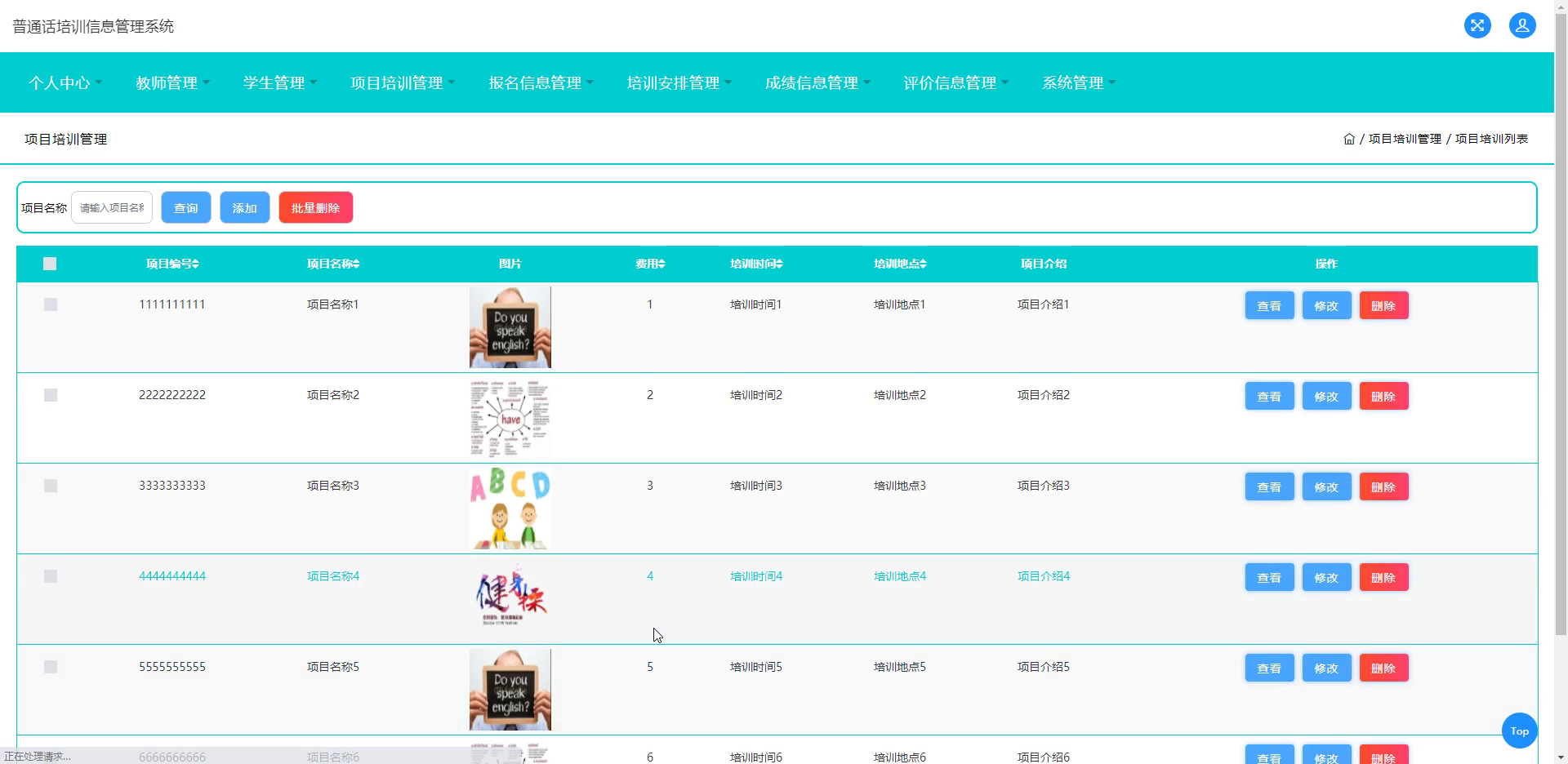Click the fullscreen toggle icon
This screenshot has width=1568, height=764.
[1477, 25]
